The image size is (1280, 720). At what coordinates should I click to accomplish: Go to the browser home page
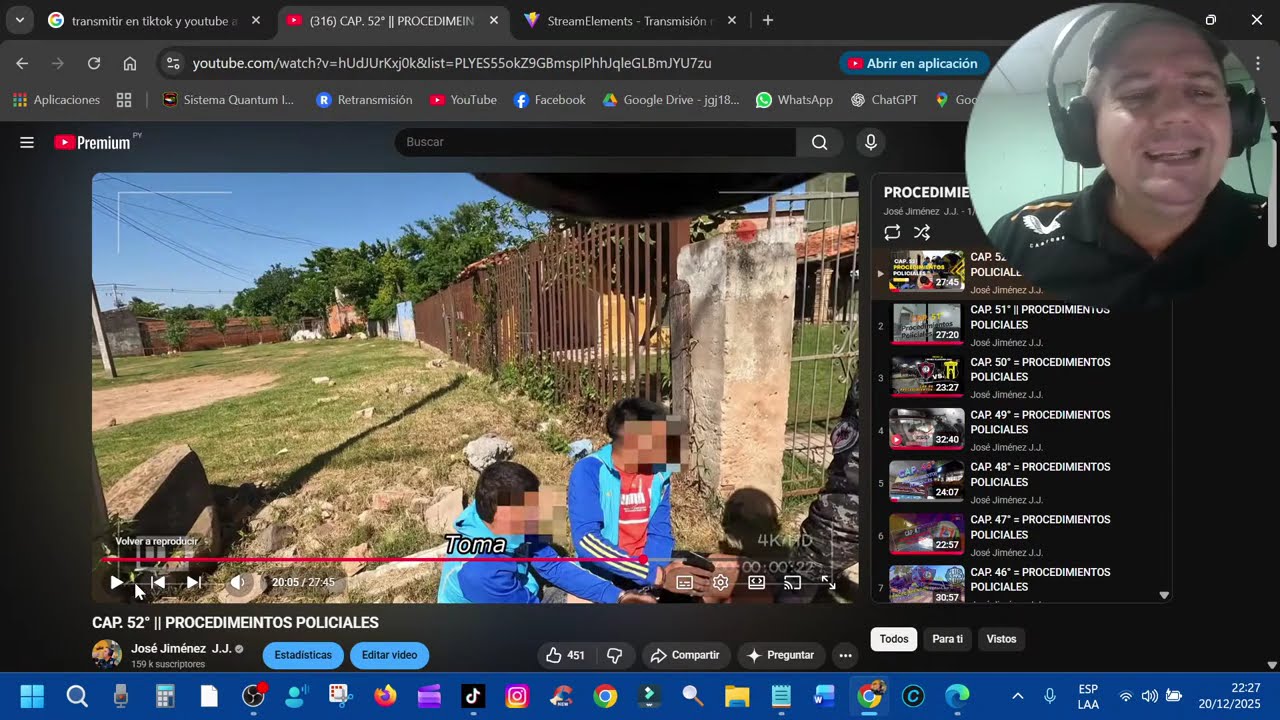pyautogui.click(x=130, y=63)
